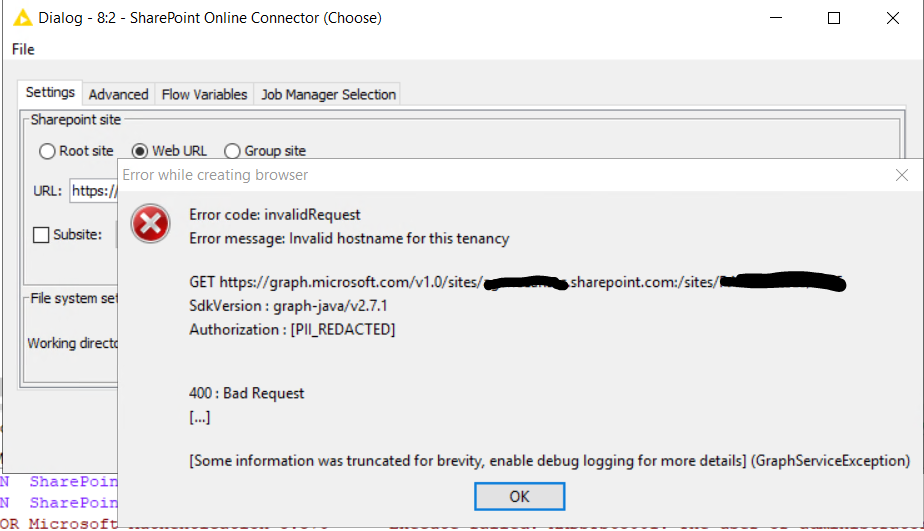This screenshot has height=531, width=924.
Task: Click 'Invalid hostname for this tenancy' message
Action: click(399, 239)
